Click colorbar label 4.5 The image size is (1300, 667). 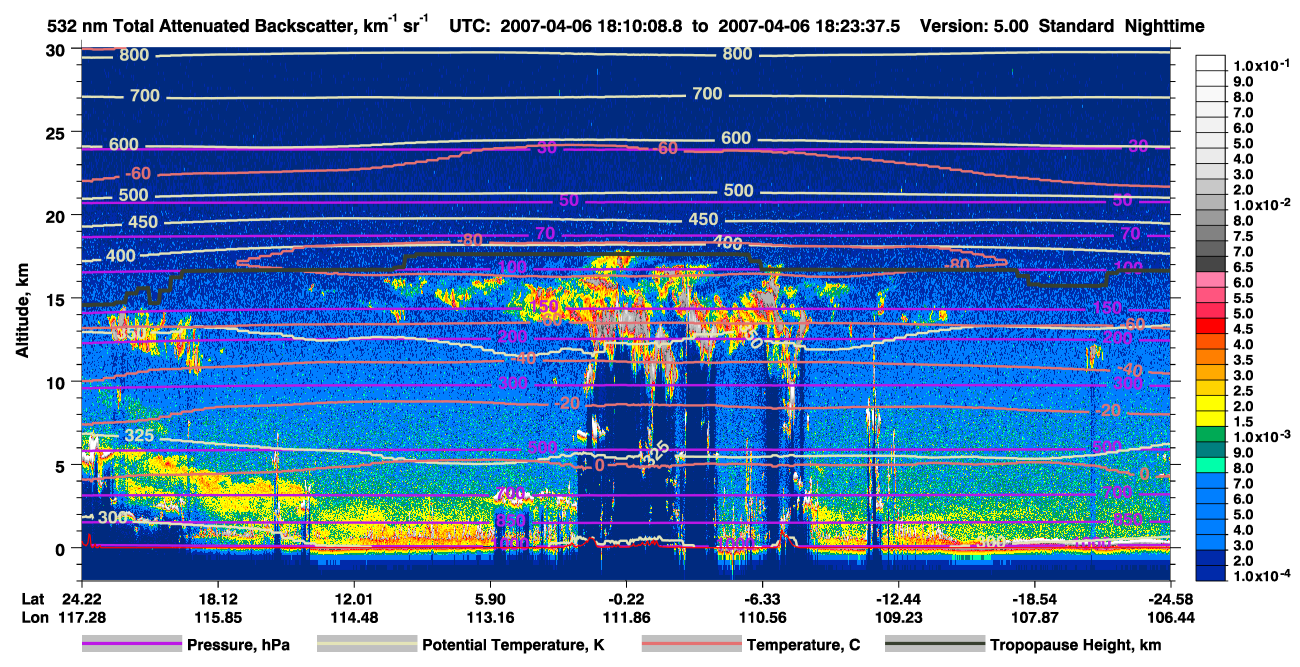[x=1244, y=328]
